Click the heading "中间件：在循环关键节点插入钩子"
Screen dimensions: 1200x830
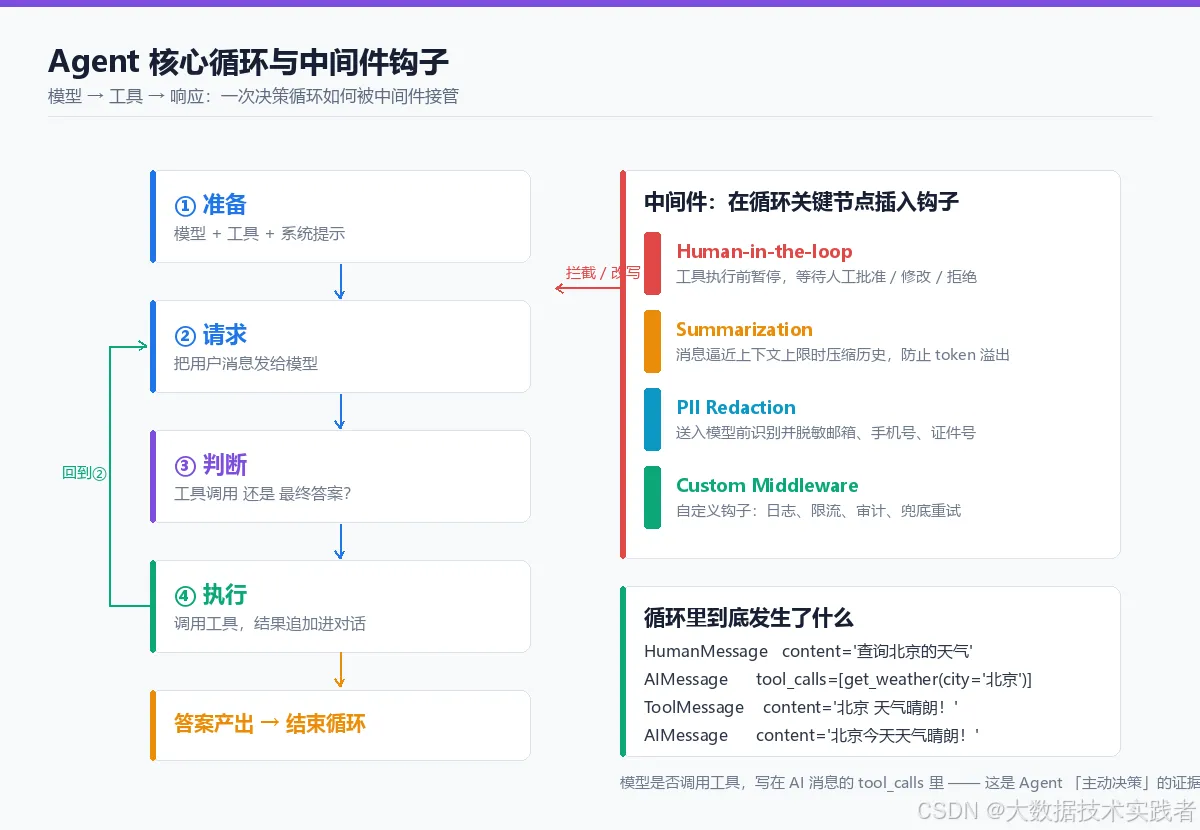click(x=802, y=202)
